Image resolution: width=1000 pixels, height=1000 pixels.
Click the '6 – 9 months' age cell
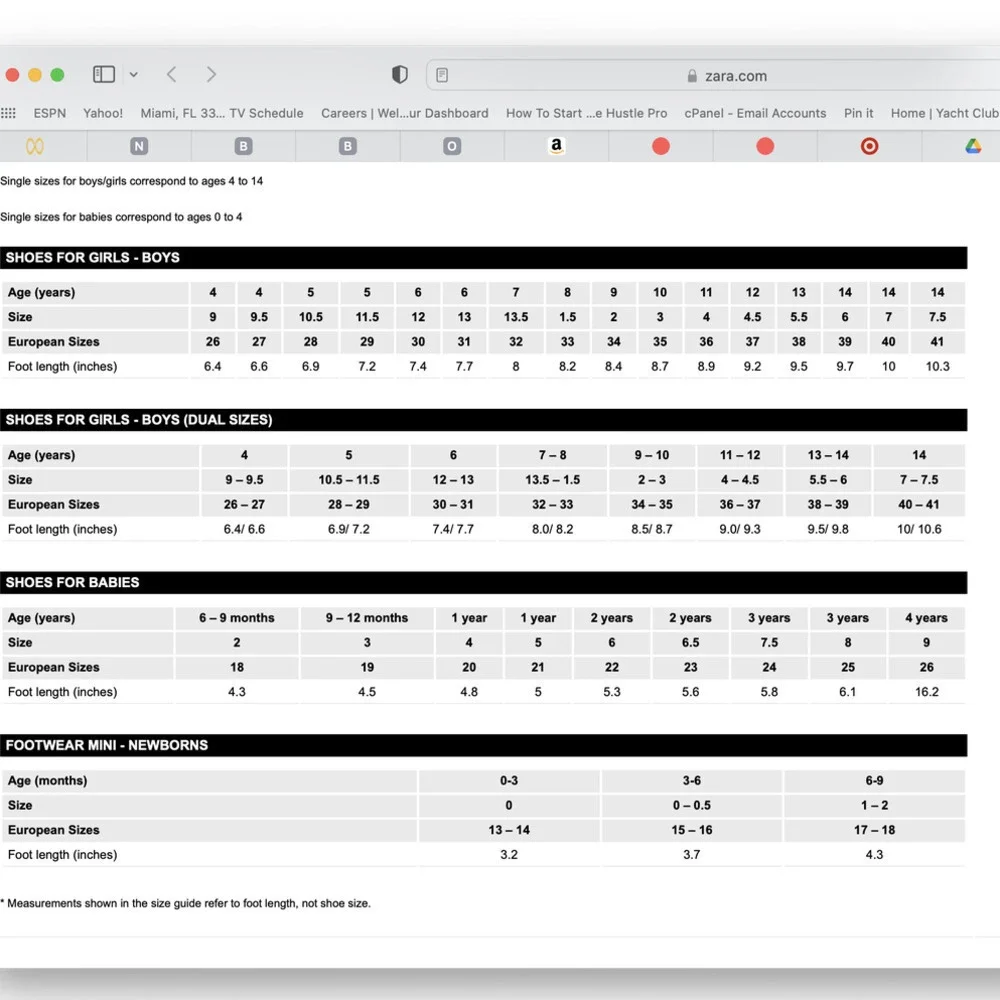(x=237, y=617)
